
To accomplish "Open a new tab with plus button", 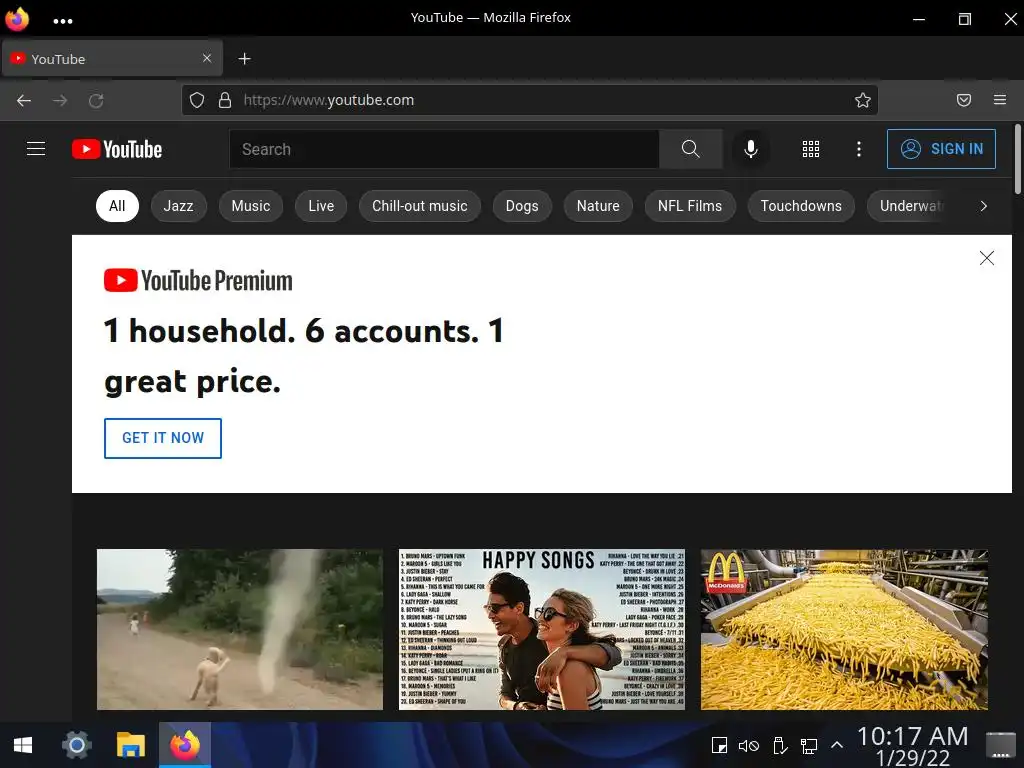I will click(x=244, y=59).
